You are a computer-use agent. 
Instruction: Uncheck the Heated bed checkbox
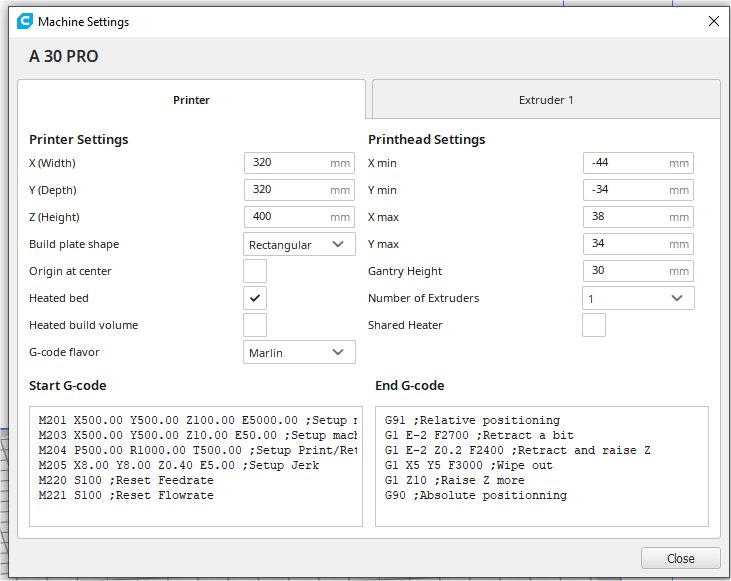255,298
